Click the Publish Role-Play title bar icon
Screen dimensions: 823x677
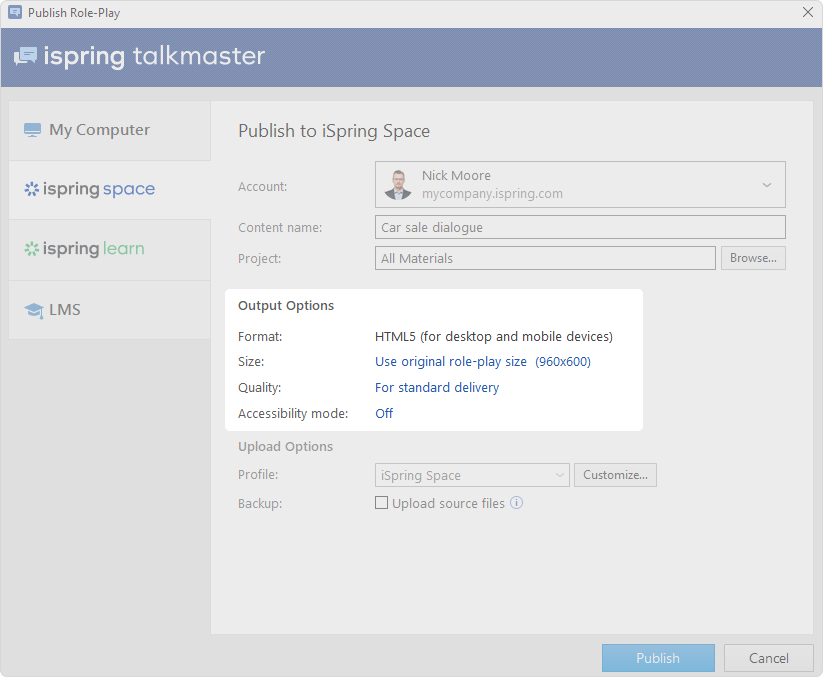click(15, 13)
